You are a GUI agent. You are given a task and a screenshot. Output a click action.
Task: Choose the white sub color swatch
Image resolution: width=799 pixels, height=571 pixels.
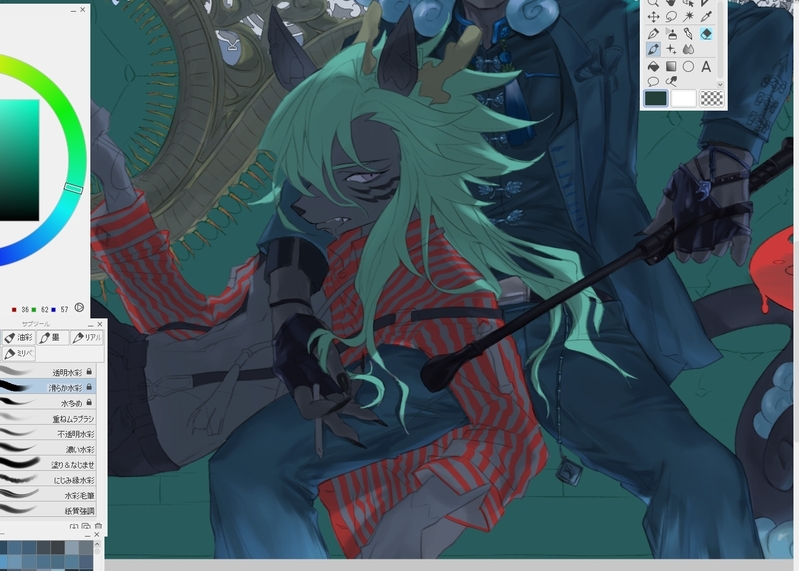tap(683, 98)
